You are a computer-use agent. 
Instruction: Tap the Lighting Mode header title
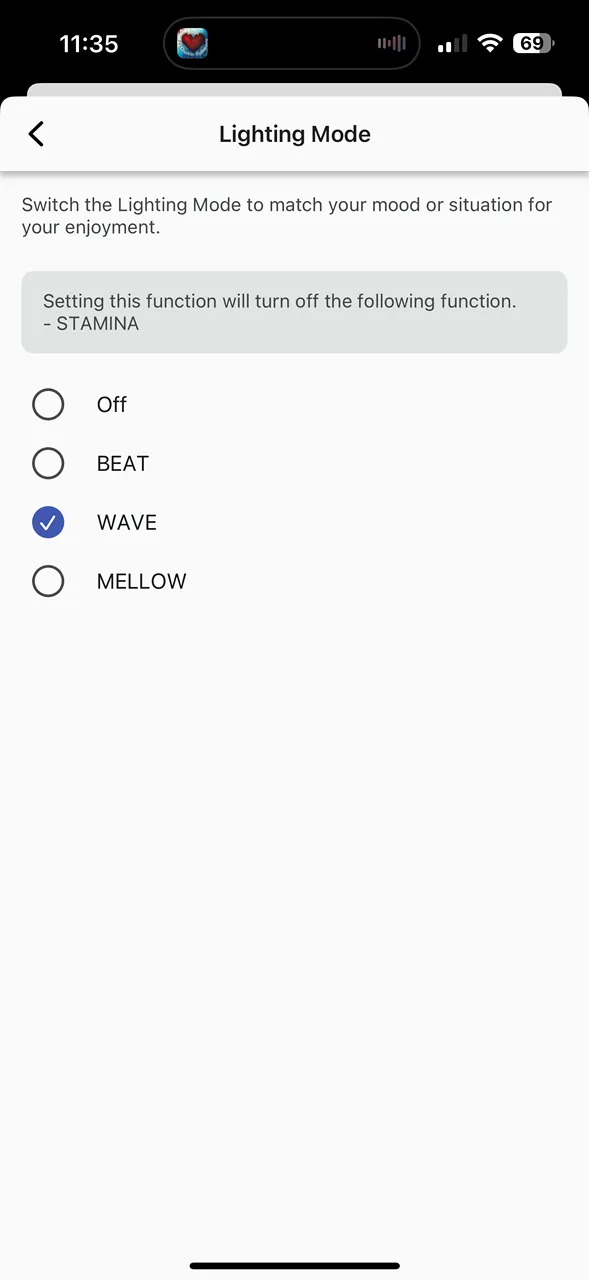(x=295, y=134)
